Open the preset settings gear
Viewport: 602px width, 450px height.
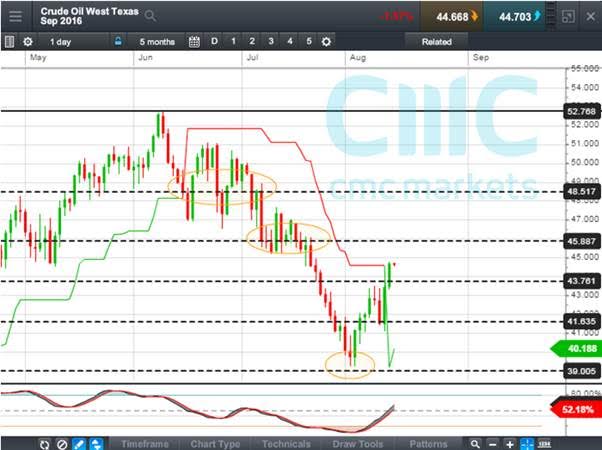326,41
